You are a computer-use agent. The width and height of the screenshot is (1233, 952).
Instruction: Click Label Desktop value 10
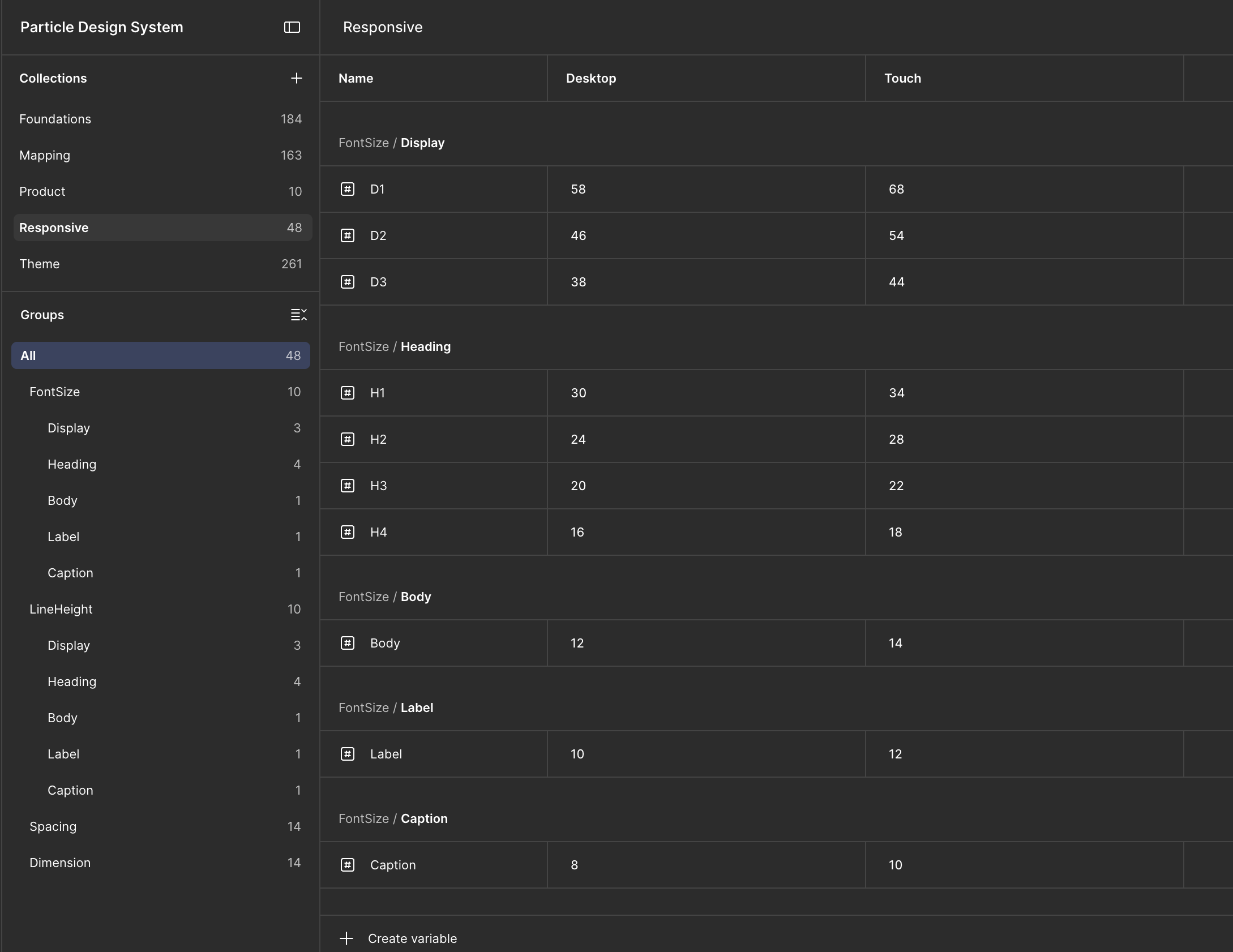(706, 754)
